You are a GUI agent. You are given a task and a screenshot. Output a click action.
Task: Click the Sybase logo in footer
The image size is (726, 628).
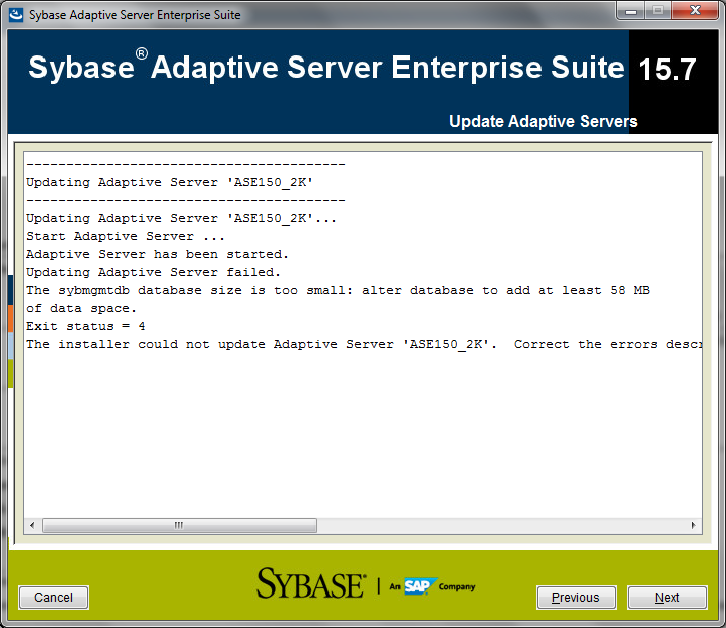coord(312,584)
